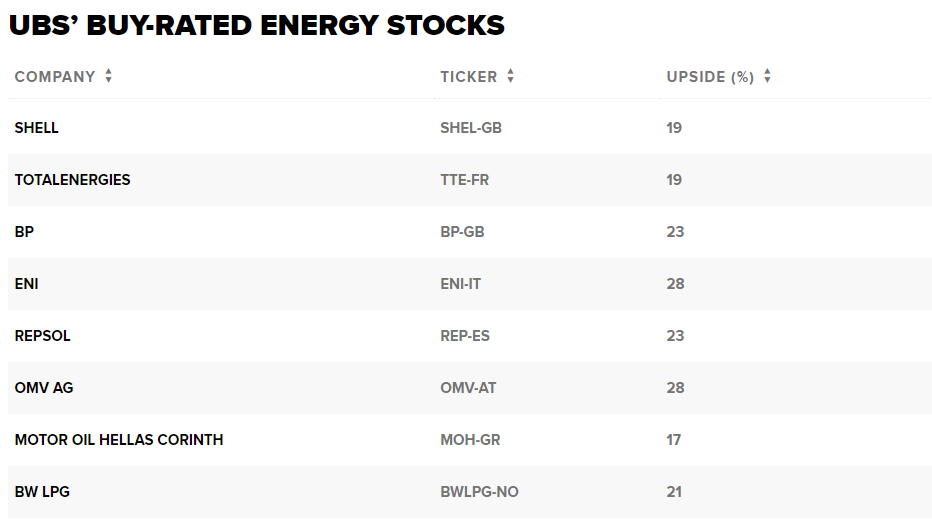Open the OMV-AT ticker link
Screen dimensions: 932x524
[x=468, y=388]
